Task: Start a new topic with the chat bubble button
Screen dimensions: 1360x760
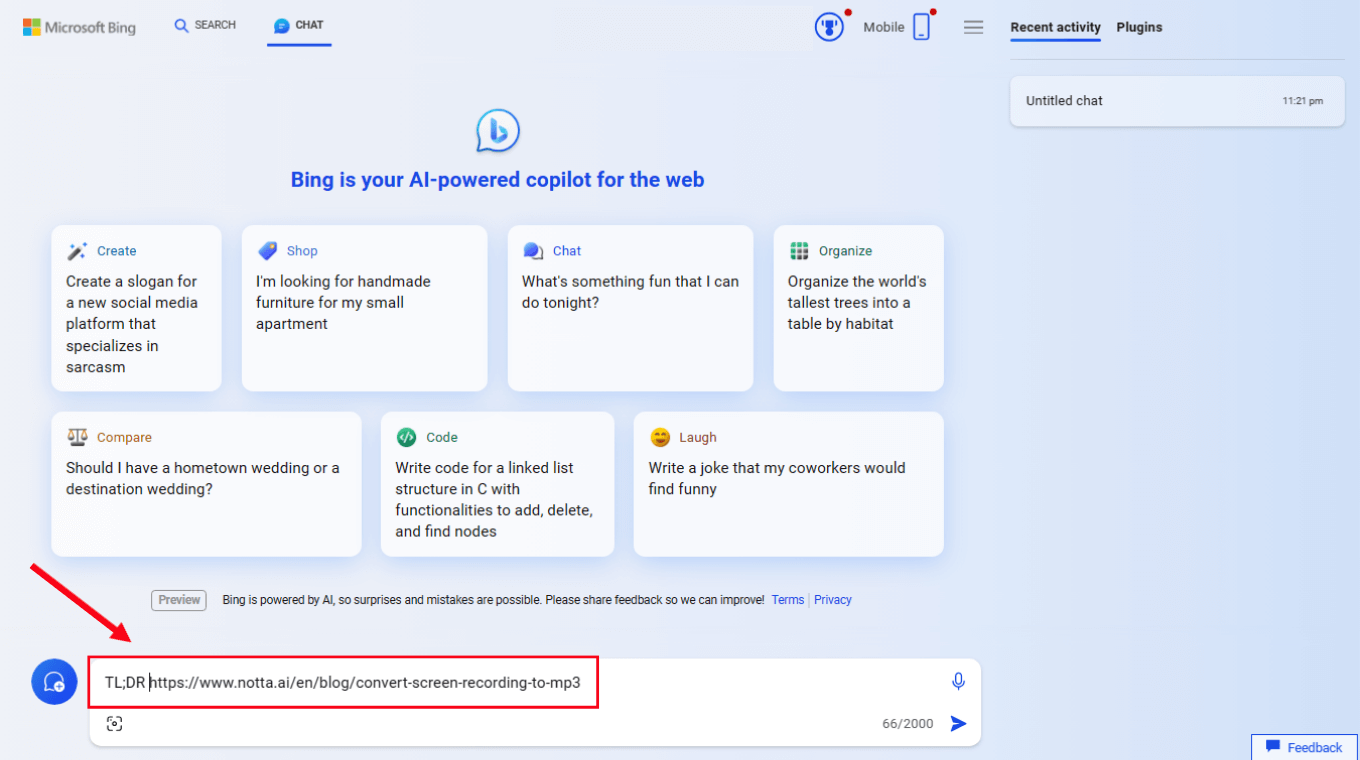Action: [54, 682]
